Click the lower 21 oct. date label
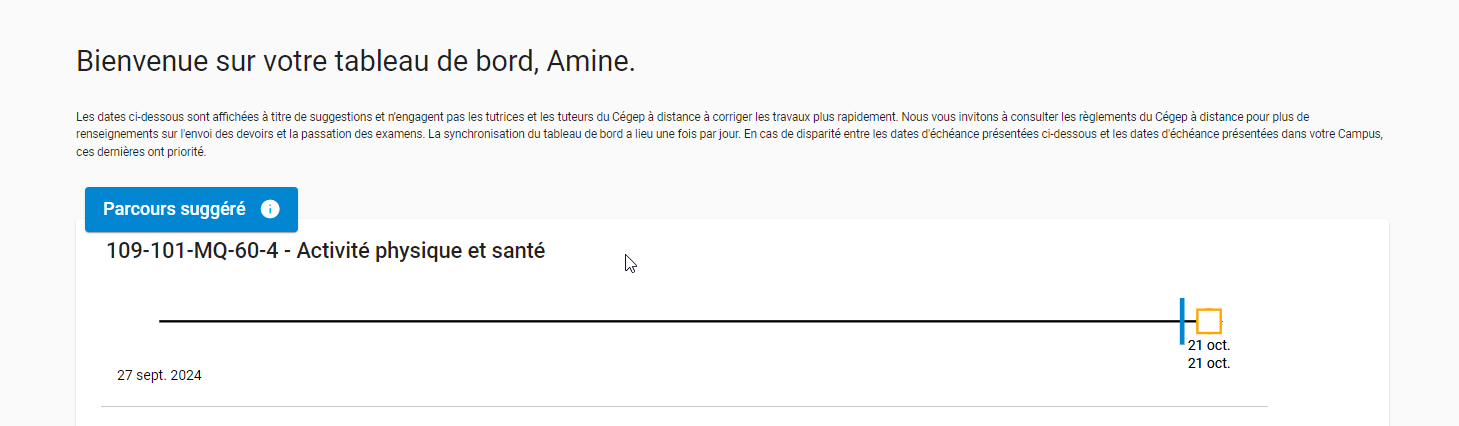1459x426 pixels. tap(1208, 363)
